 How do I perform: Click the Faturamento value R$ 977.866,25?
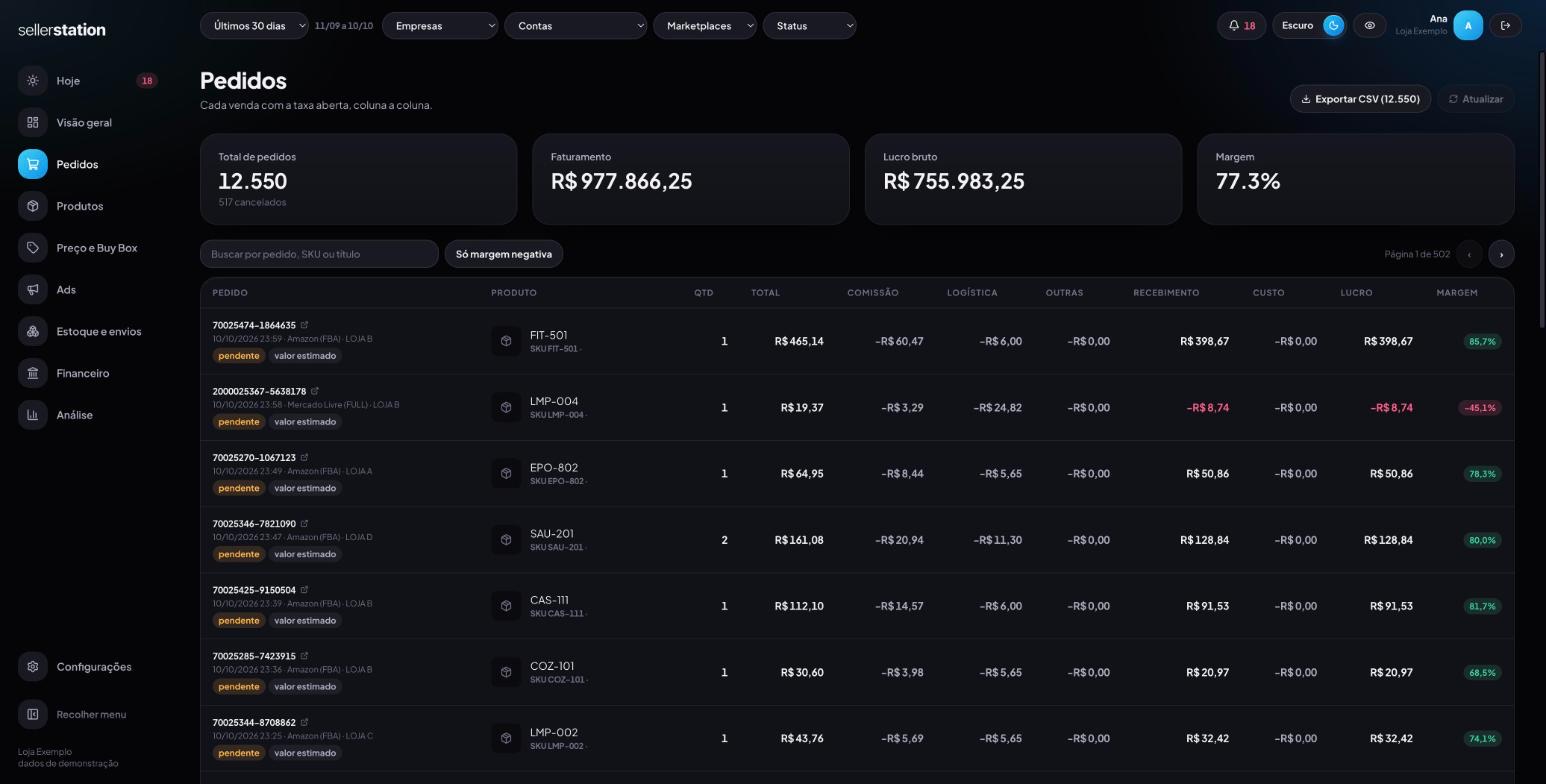[x=622, y=181]
